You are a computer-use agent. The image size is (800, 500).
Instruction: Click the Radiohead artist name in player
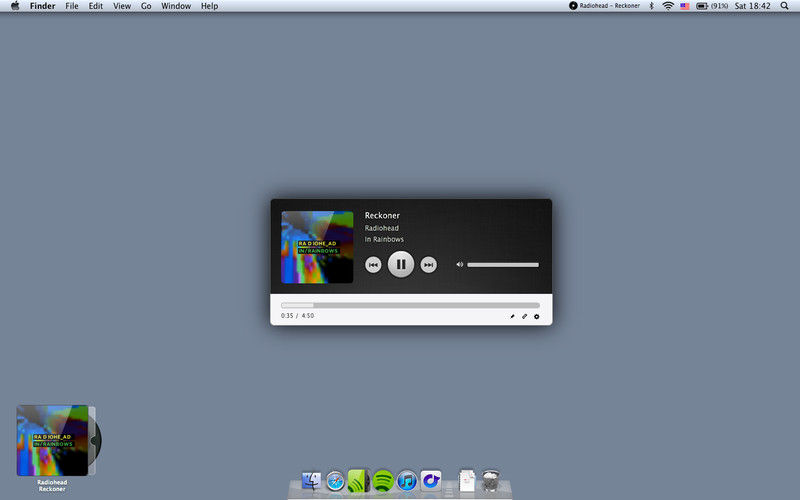click(382, 228)
